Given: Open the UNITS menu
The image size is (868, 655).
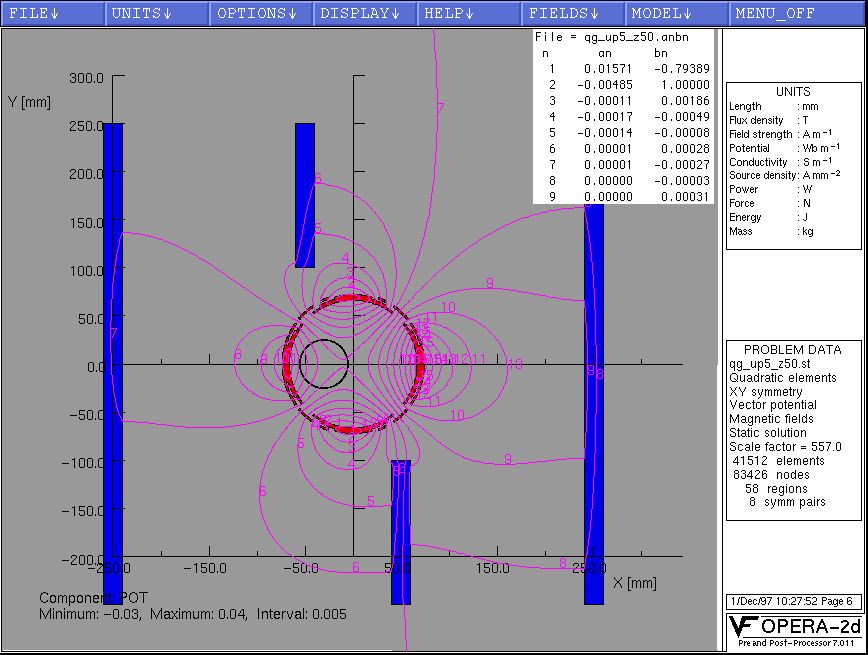Looking at the screenshot, I should click(157, 13).
